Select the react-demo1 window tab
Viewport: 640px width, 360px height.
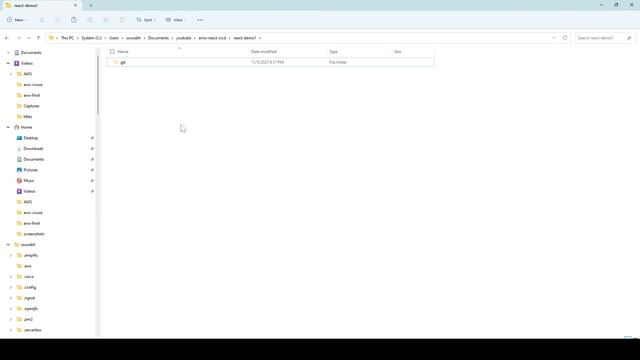point(41,6)
